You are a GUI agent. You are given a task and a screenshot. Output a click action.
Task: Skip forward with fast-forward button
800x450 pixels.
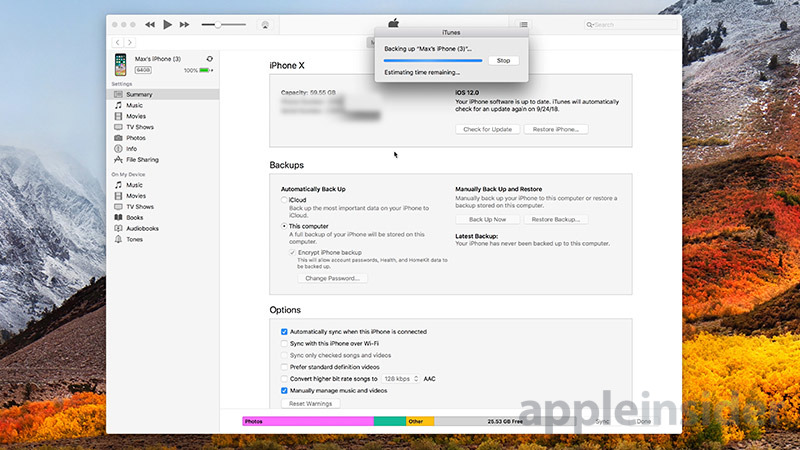coord(184,24)
